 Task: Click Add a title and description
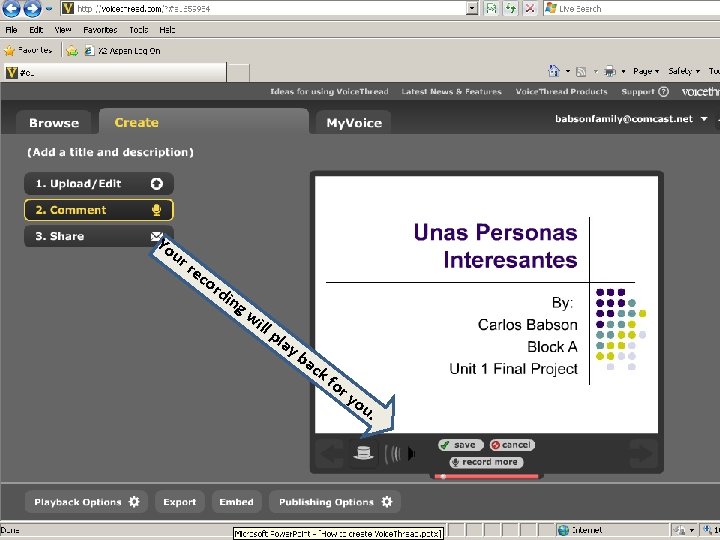click(x=110, y=152)
